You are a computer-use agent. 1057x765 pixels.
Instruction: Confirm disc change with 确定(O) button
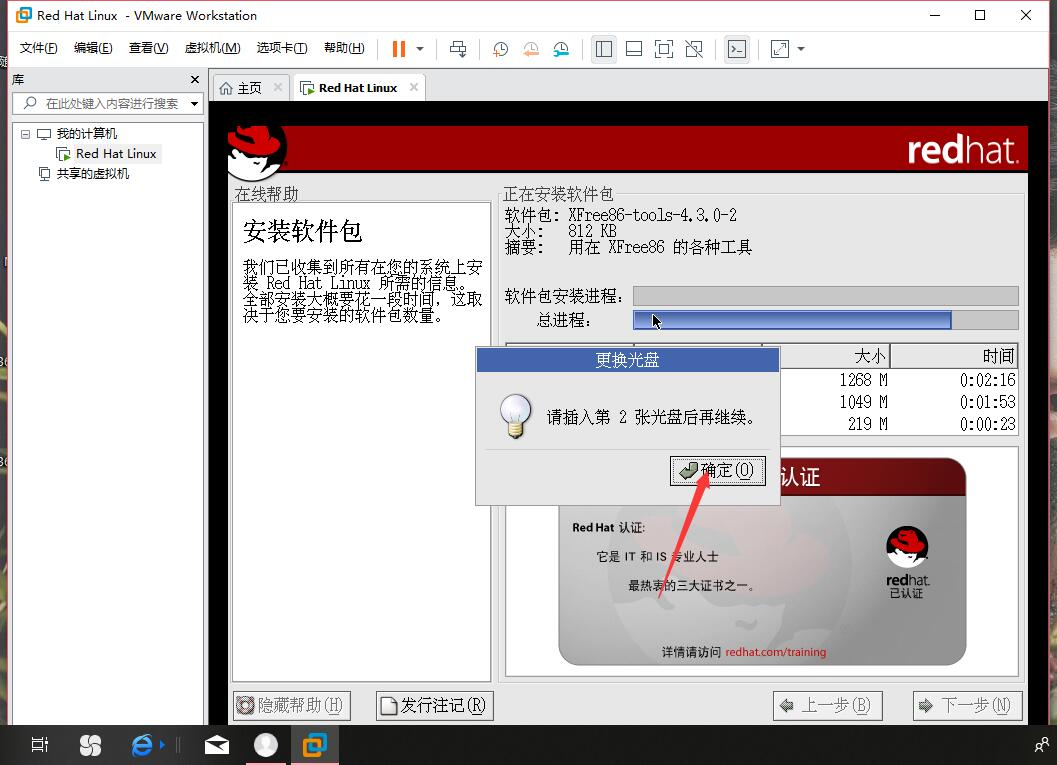(717, 470)
